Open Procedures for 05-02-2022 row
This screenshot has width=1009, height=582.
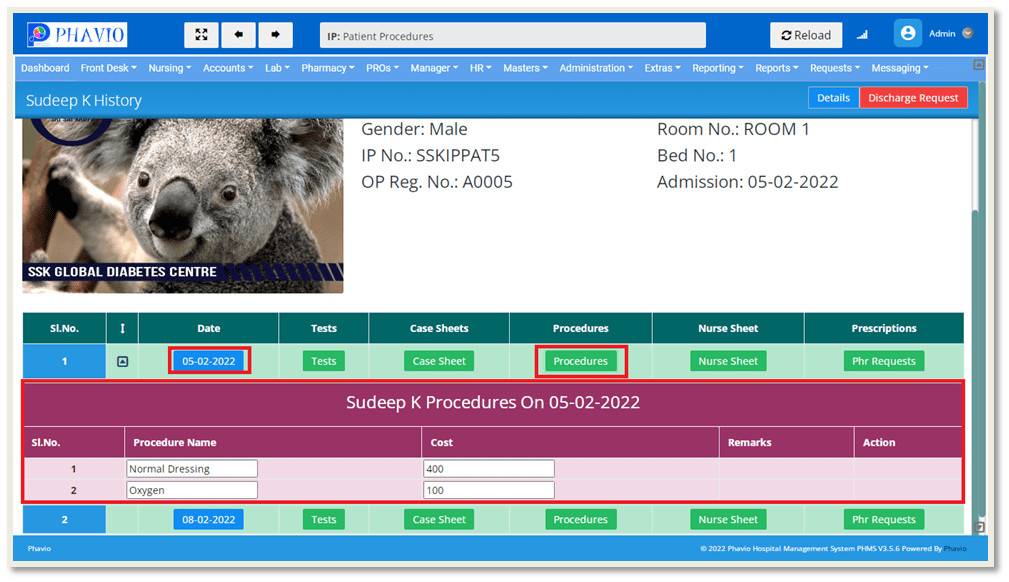point(580,361)
